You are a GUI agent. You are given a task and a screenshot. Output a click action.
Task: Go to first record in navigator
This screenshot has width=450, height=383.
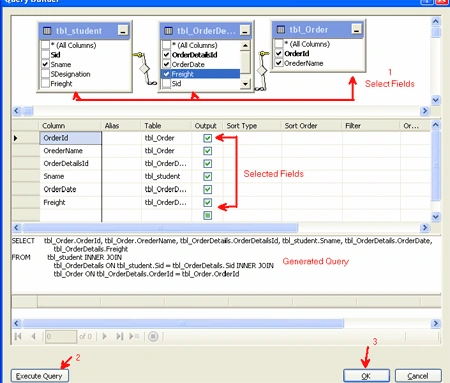[18, 336]
